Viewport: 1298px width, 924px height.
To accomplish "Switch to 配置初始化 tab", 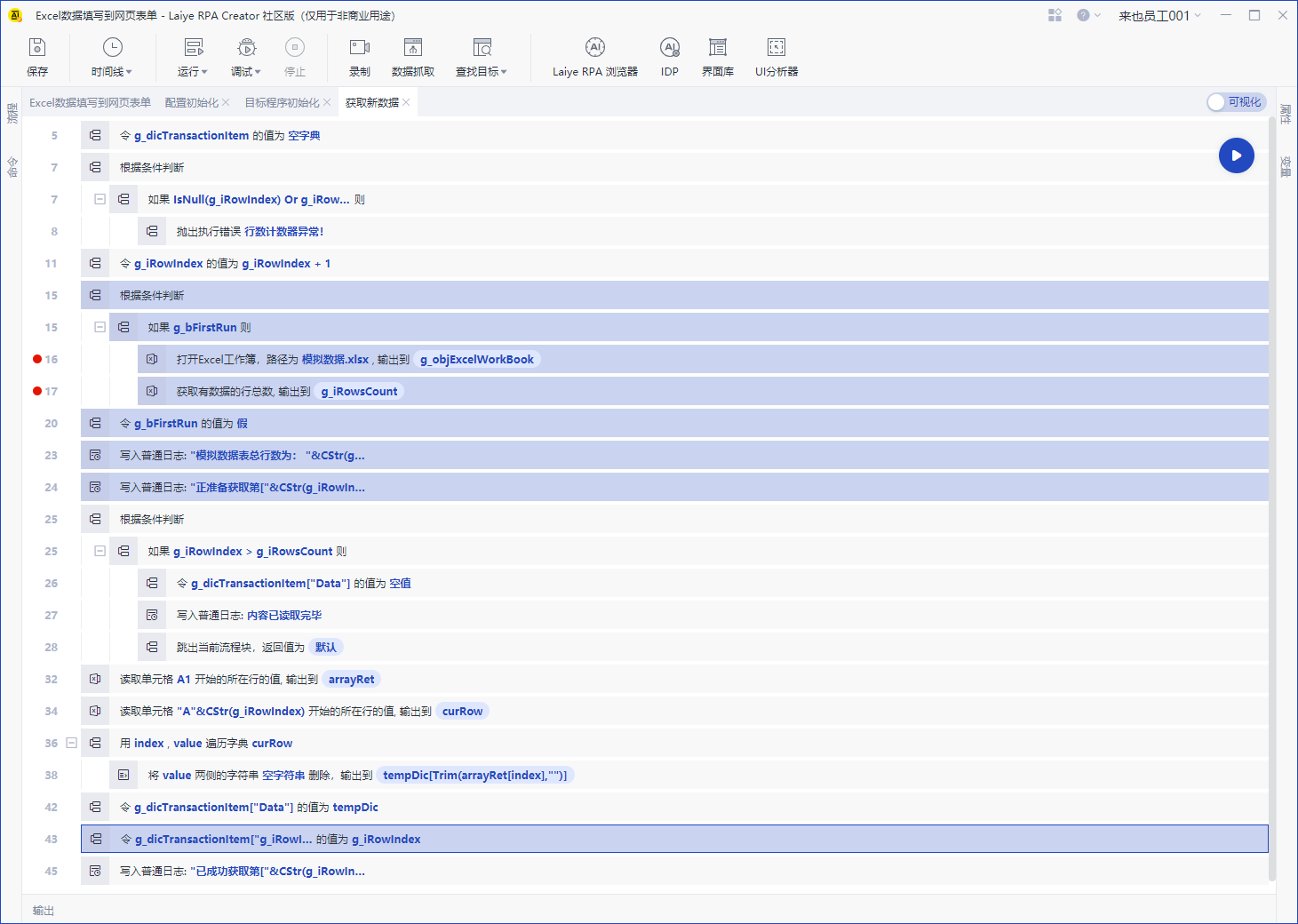I will click(191, 103).
